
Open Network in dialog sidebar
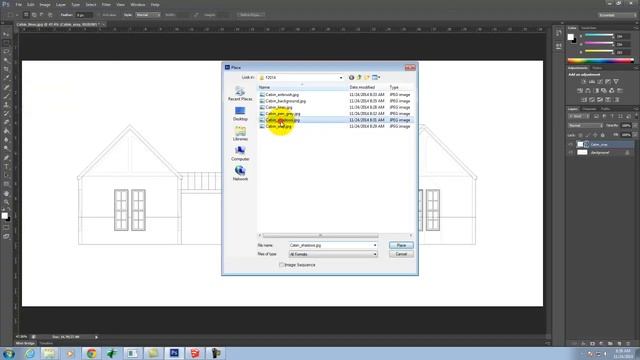coord(240,173)
